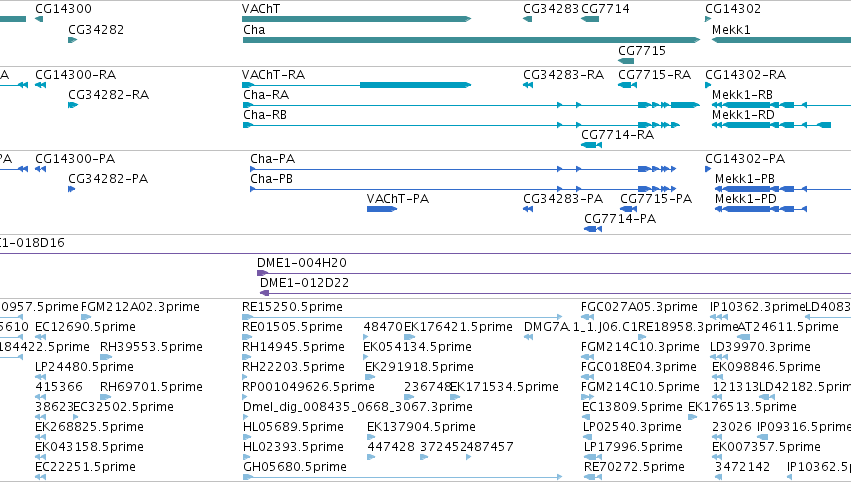
Task: Click the CG34283 gene label
Action: [x=551, y=9]
